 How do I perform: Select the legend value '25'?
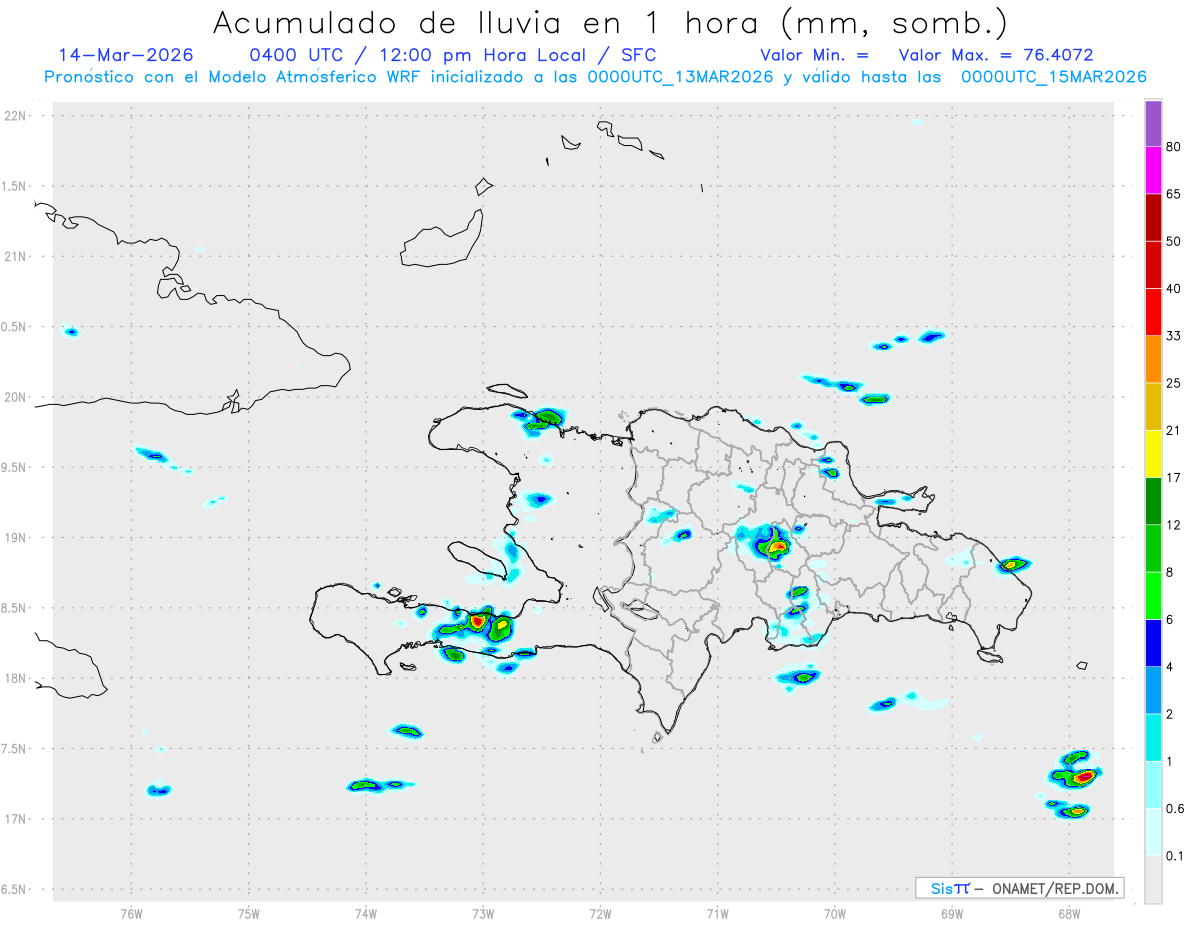tap(1174, 383)
